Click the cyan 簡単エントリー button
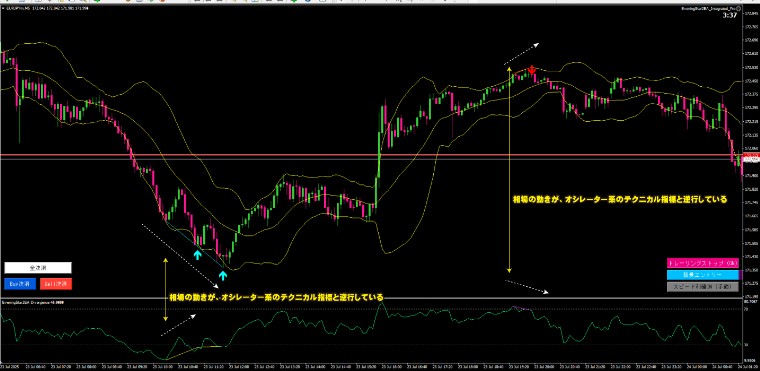This screenshot has height=371, width=760. 703,275
